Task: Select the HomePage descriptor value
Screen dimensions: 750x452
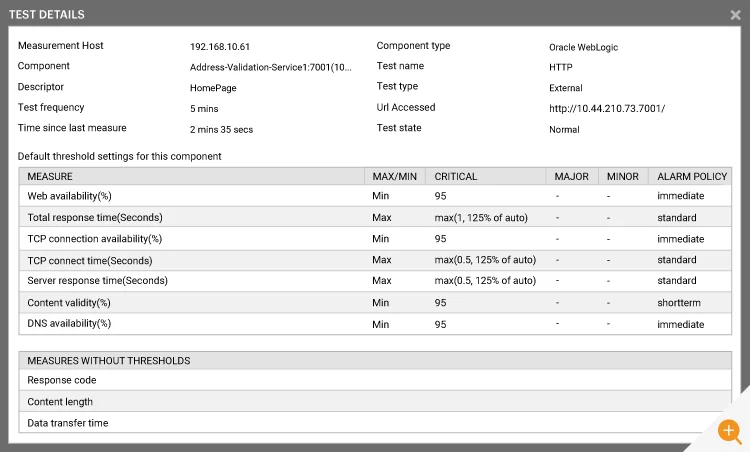Action: tap(213, 88)
